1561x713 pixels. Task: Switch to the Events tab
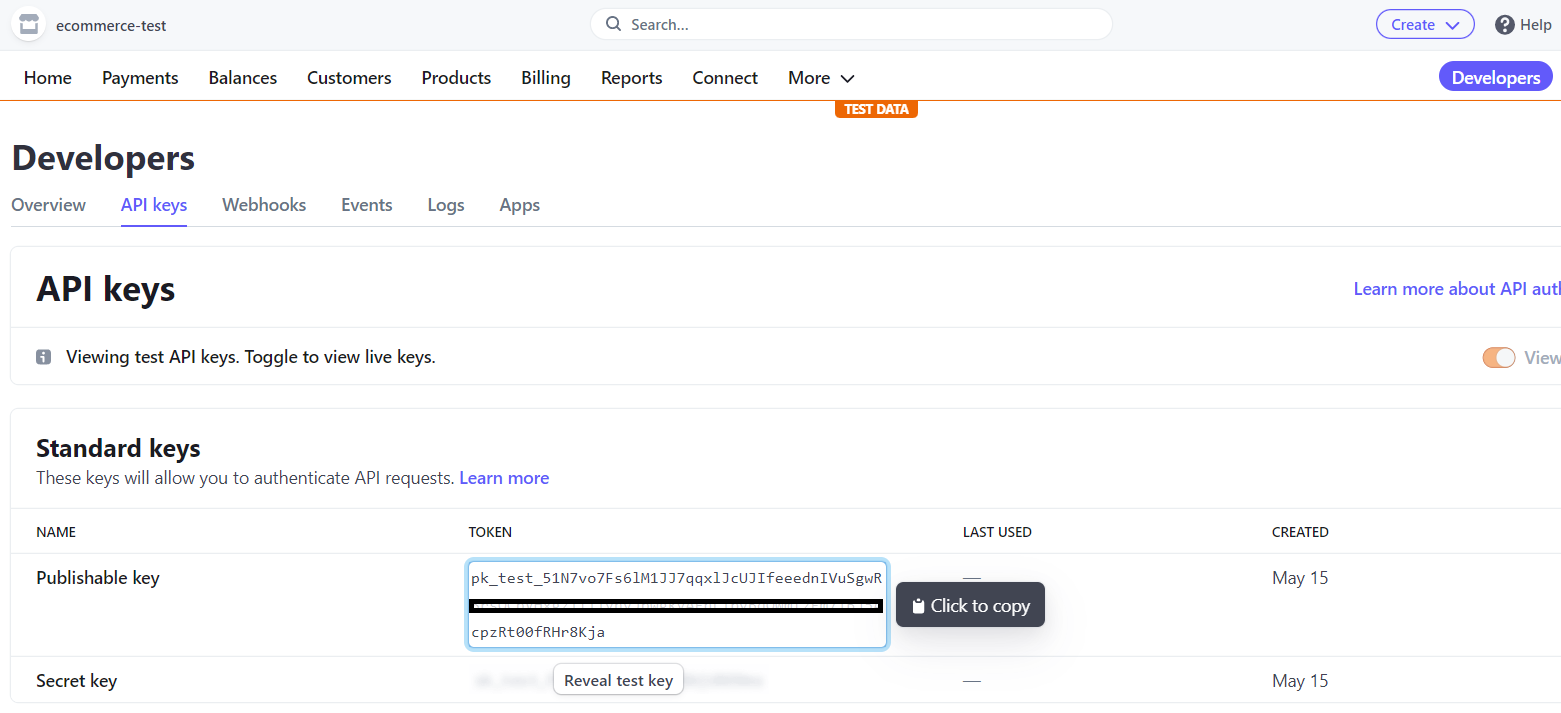point(367,205)
